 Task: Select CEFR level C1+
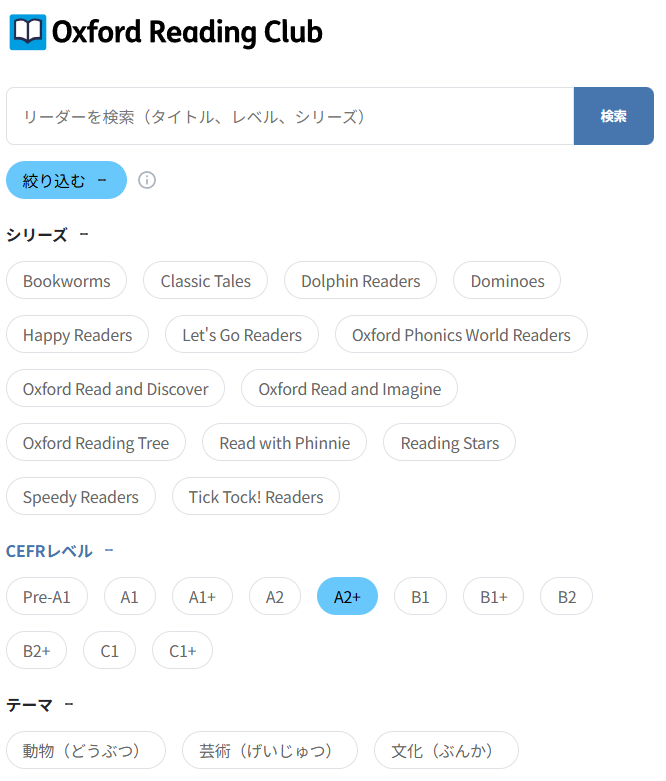(182, 650)
